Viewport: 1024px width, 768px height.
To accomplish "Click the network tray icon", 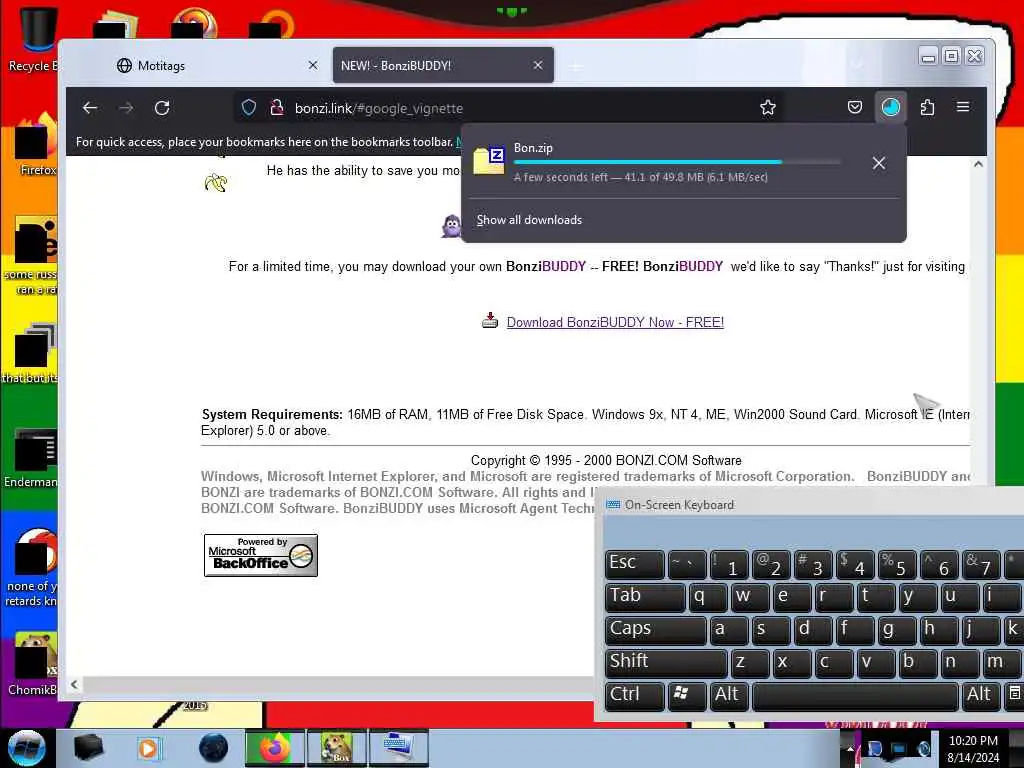I will point(899,748).
